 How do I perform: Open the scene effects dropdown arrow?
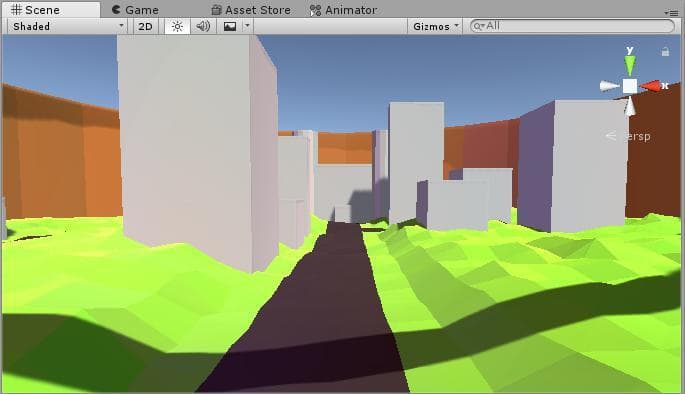pos(247,26)
